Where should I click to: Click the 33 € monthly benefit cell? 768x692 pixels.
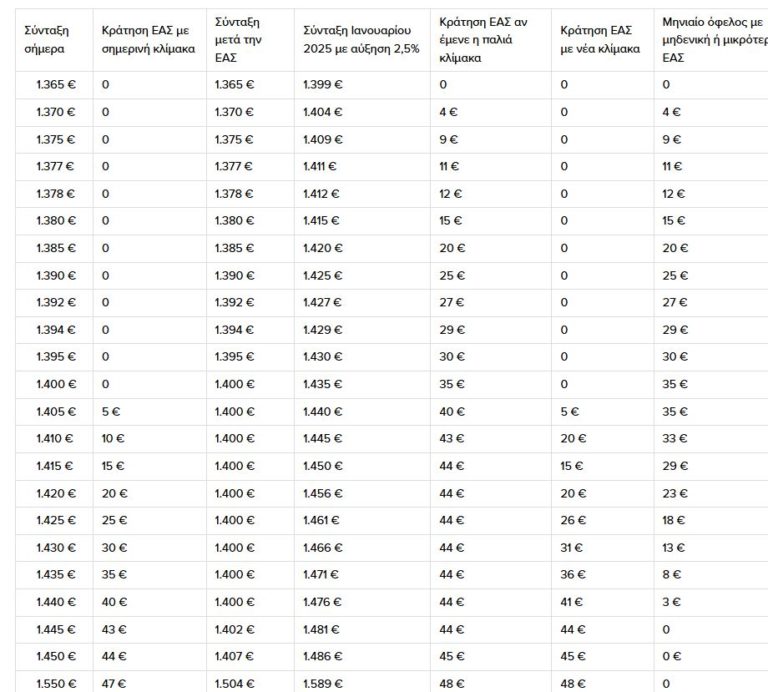[674, 437]
